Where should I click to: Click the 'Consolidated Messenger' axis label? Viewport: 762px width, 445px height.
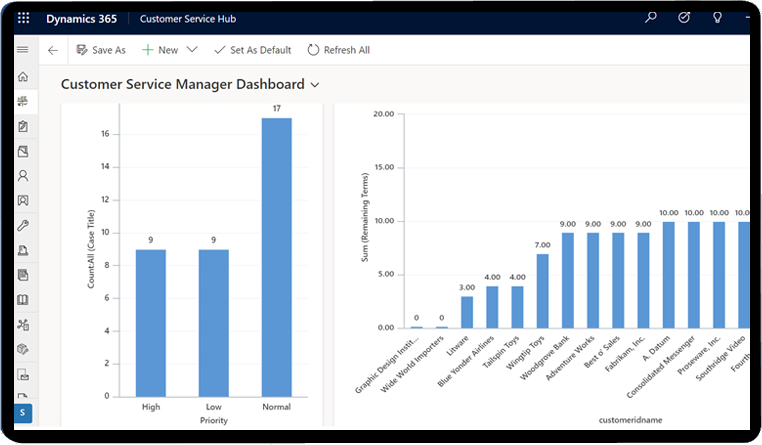click(x=661, y=367)
